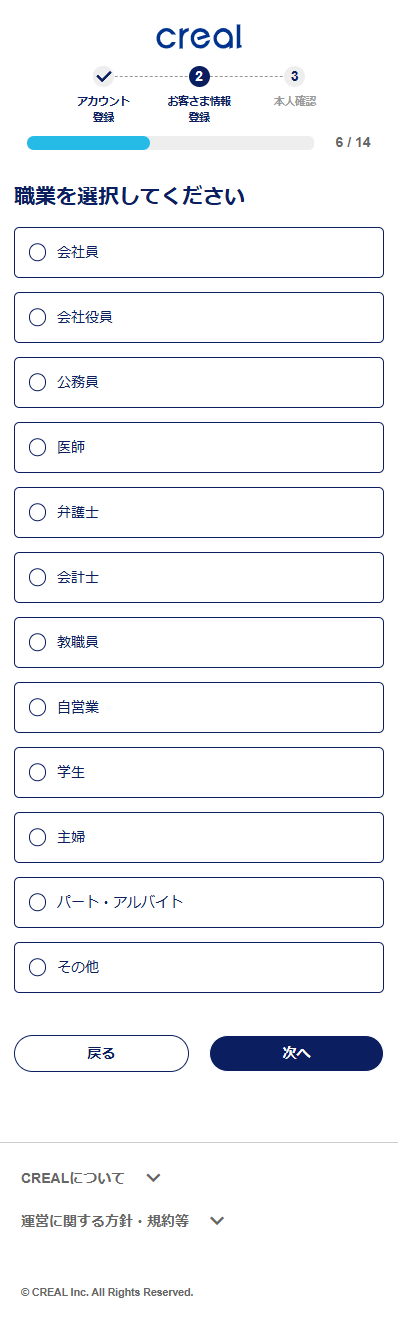Select the 会計士 radio option
Viewport: 398px width, 1335px height.
coord(199,577)
